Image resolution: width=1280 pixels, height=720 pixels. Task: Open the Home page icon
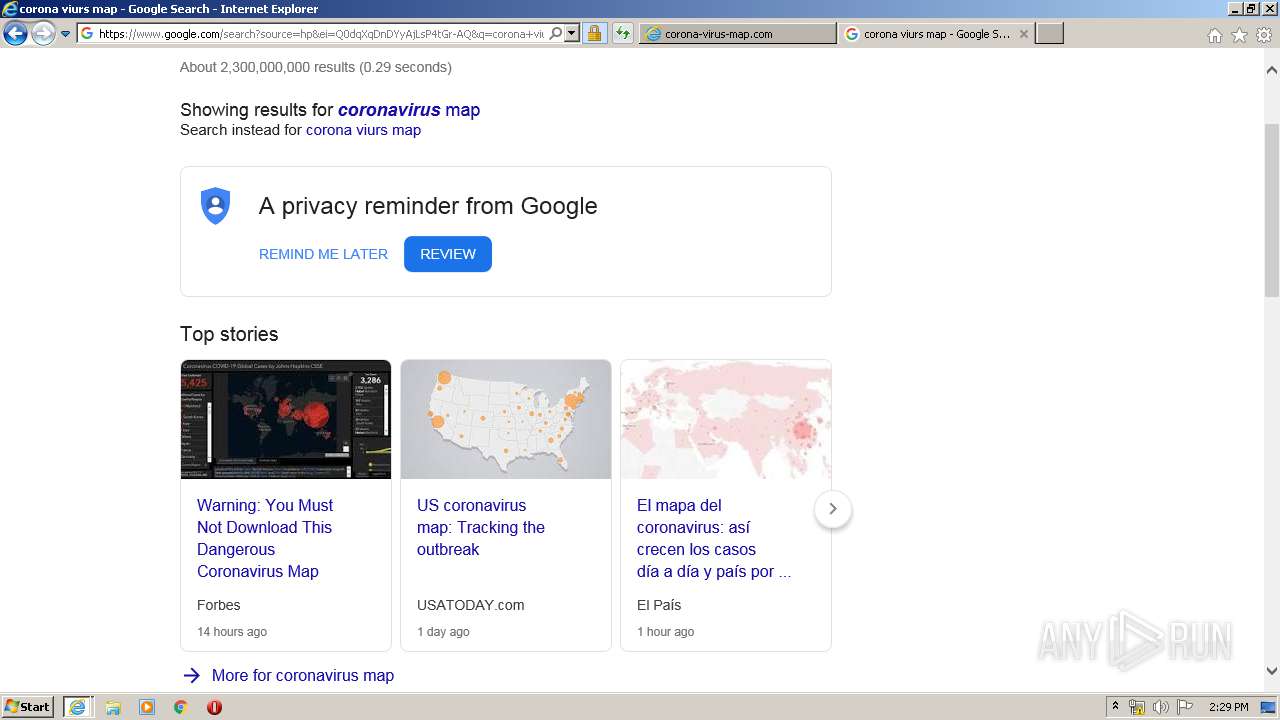click(x=1214, y=35)
